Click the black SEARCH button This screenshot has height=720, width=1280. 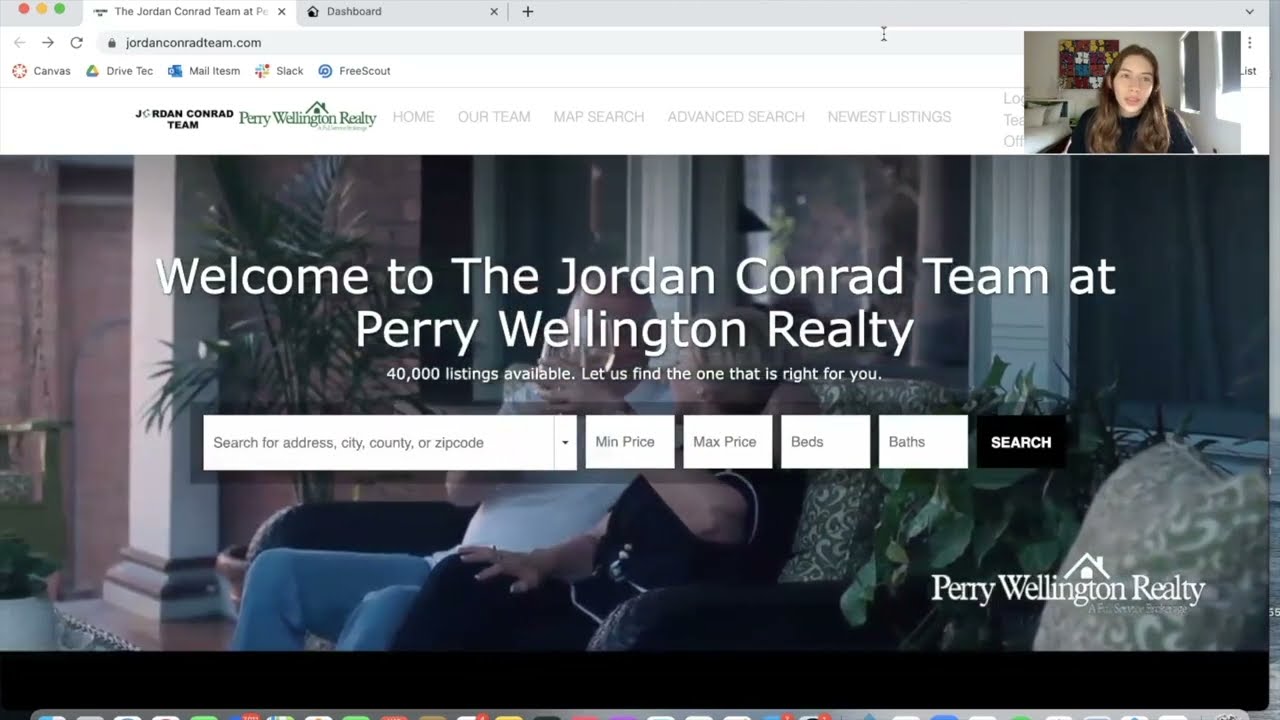click(1021, 442)
